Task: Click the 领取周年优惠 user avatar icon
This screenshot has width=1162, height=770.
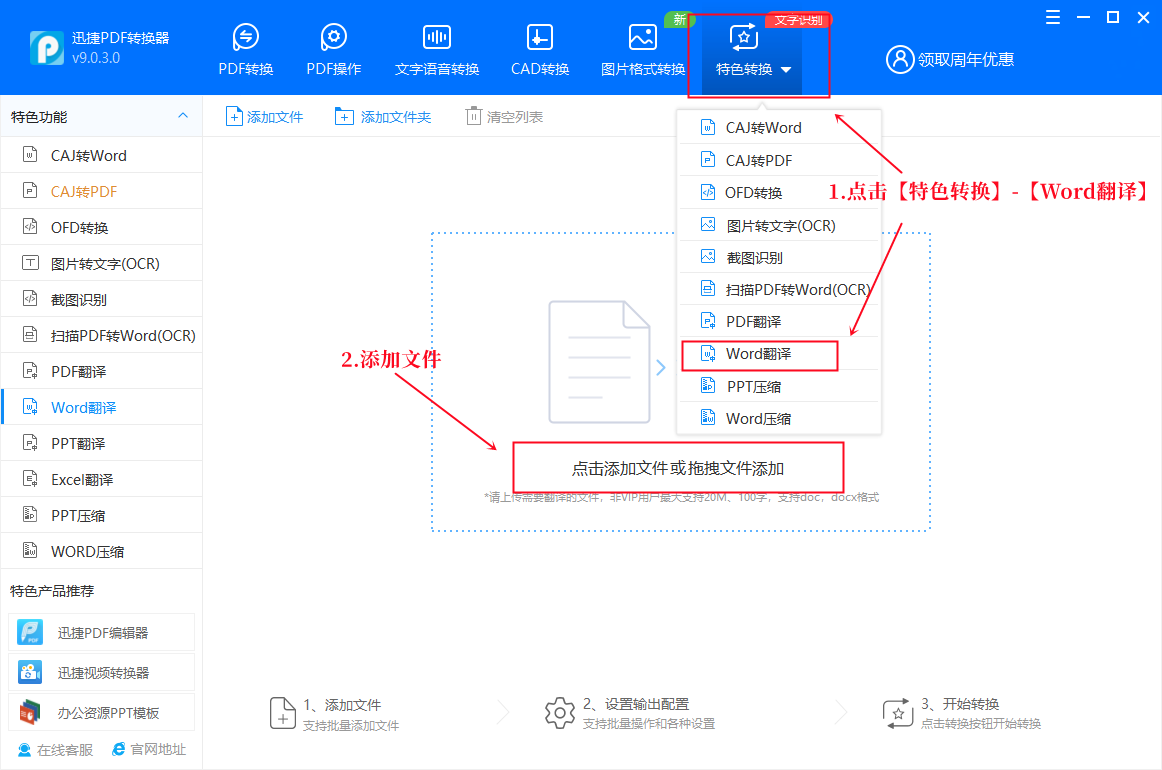Action: [900, 59]
